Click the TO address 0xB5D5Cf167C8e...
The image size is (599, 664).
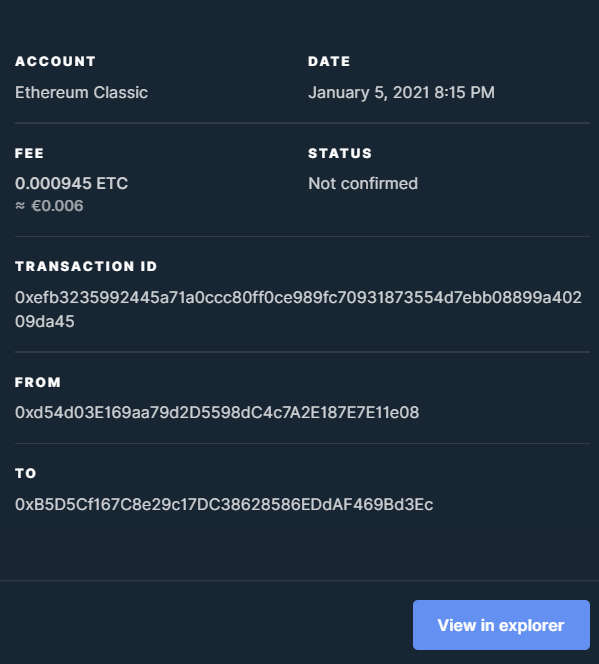pyautogui.click(x=224, y=504)
